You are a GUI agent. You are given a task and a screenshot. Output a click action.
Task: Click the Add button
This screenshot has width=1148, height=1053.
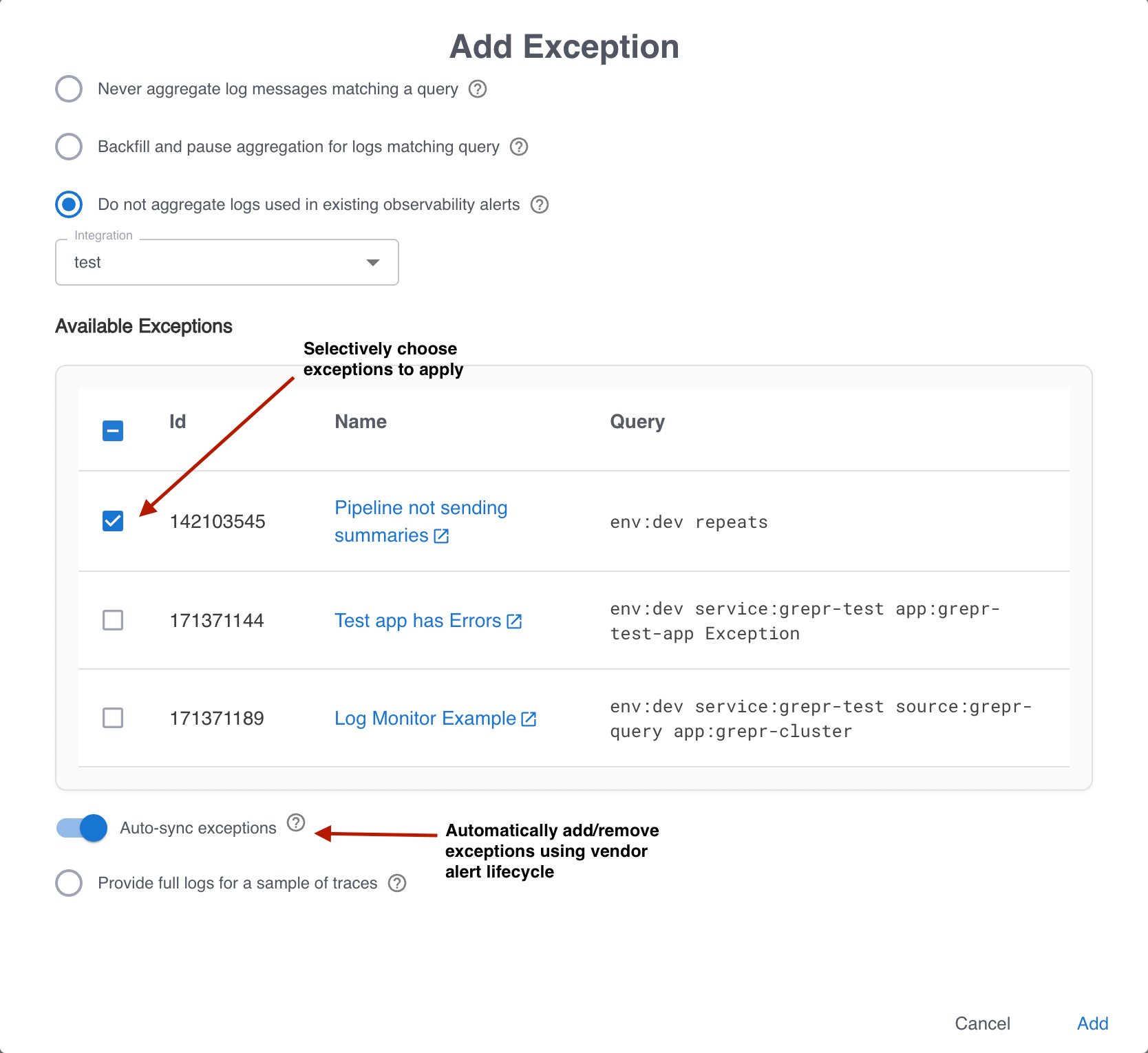(x=1092, y=1023)
